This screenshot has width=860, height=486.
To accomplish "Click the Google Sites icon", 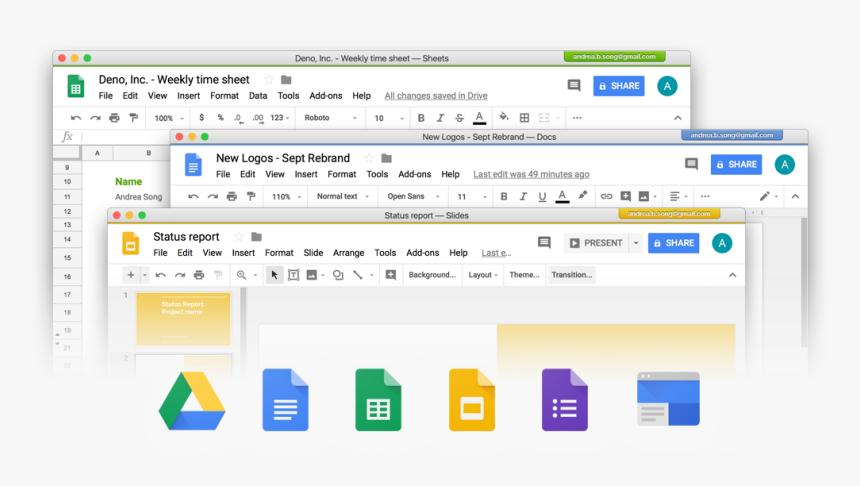I will coord(668,399).
